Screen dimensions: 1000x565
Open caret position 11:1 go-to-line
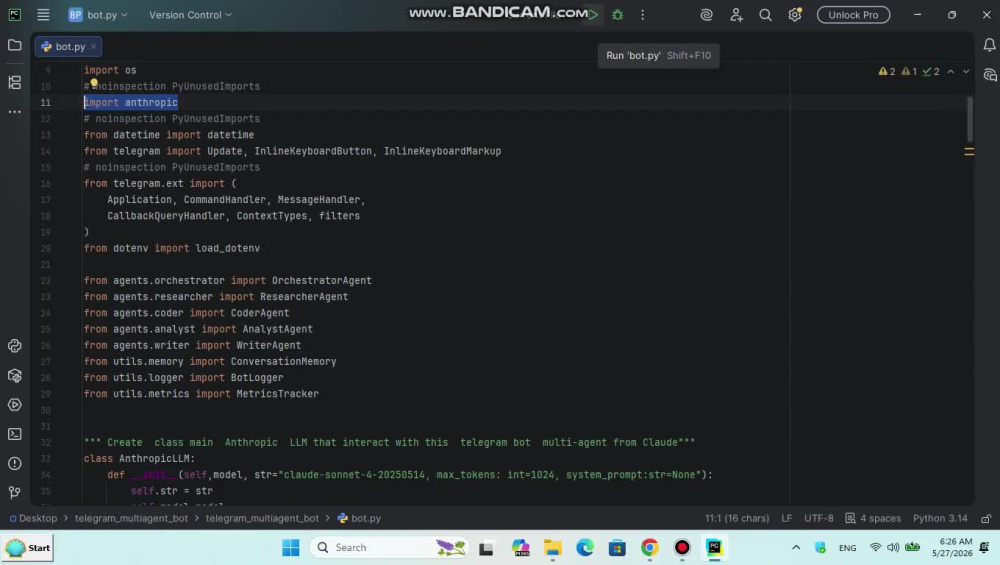pyautogui.click(x=737, y=518)
